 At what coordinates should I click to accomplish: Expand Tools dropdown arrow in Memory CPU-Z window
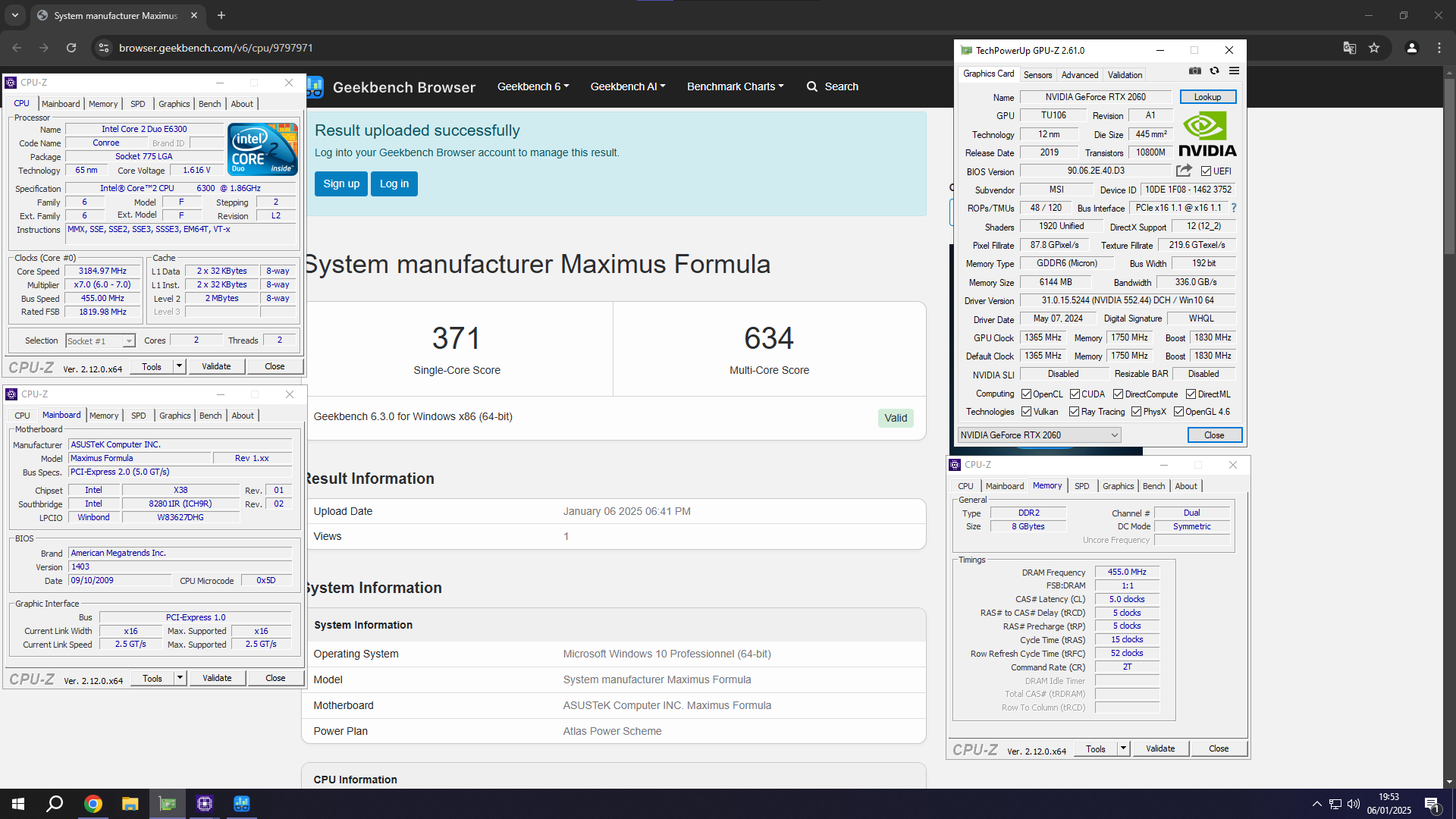1124,748
